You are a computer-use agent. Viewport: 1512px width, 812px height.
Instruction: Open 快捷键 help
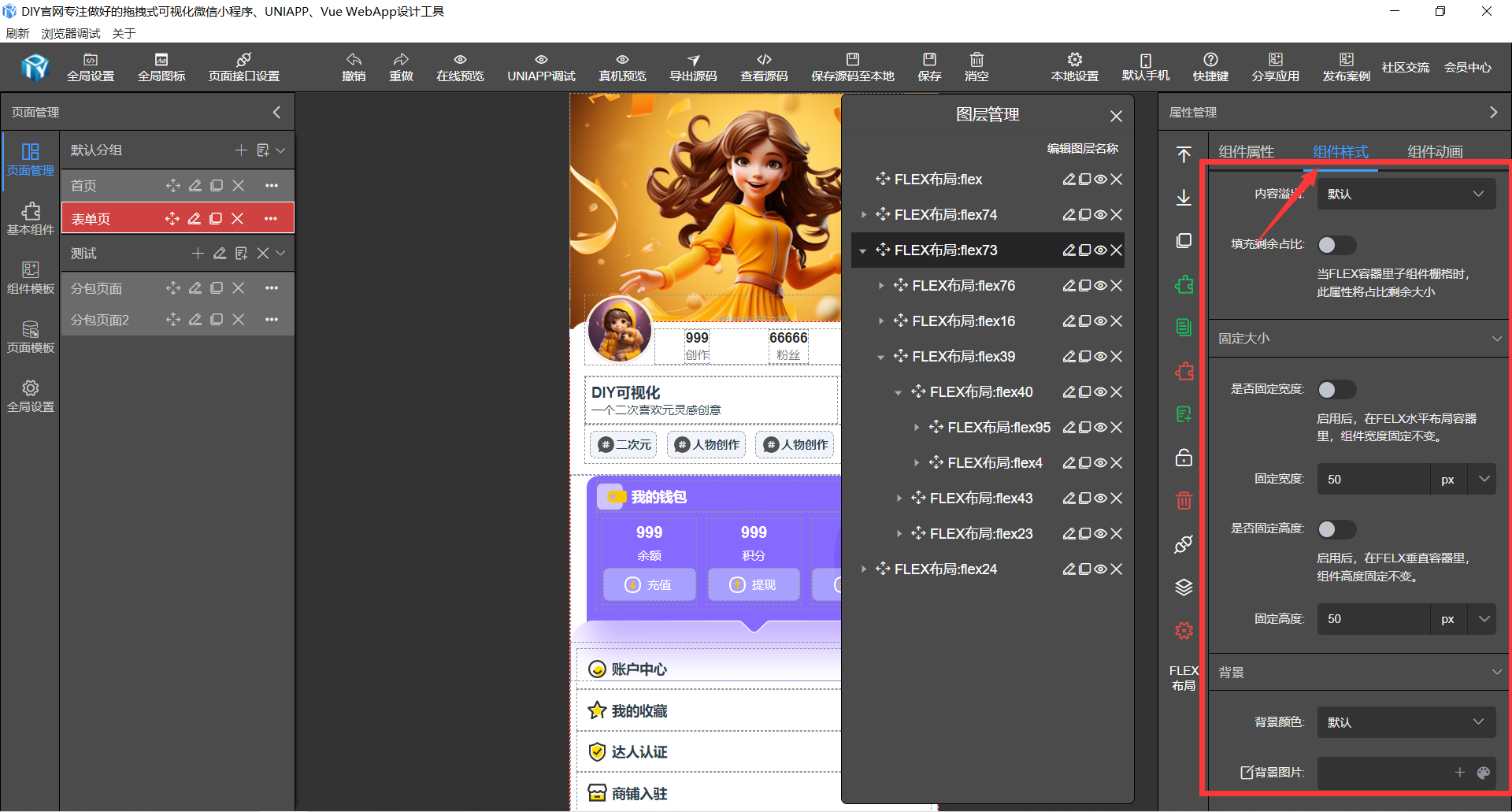click(x=1210, y=68)
